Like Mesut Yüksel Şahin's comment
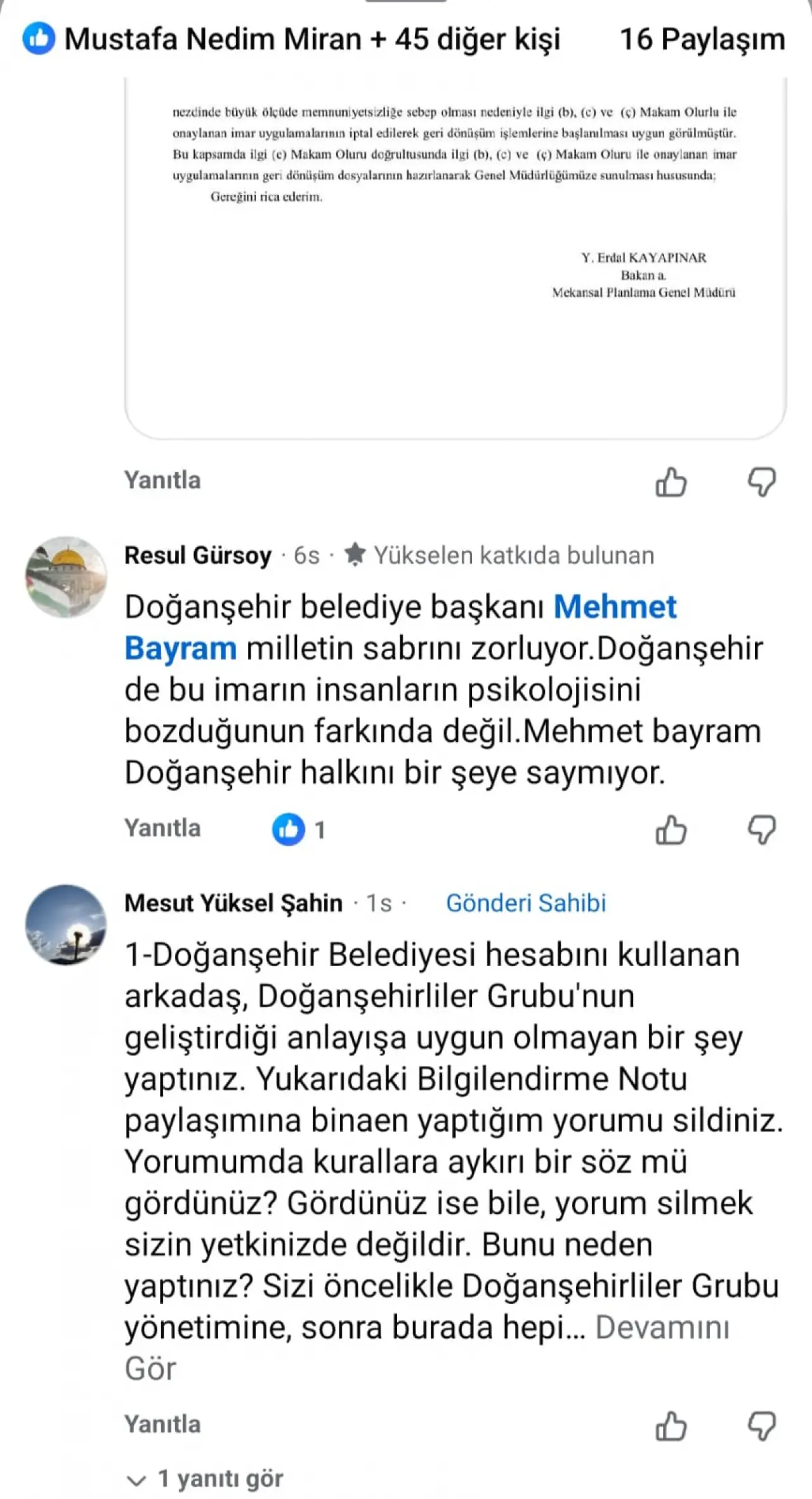 tap(671, 1426)
